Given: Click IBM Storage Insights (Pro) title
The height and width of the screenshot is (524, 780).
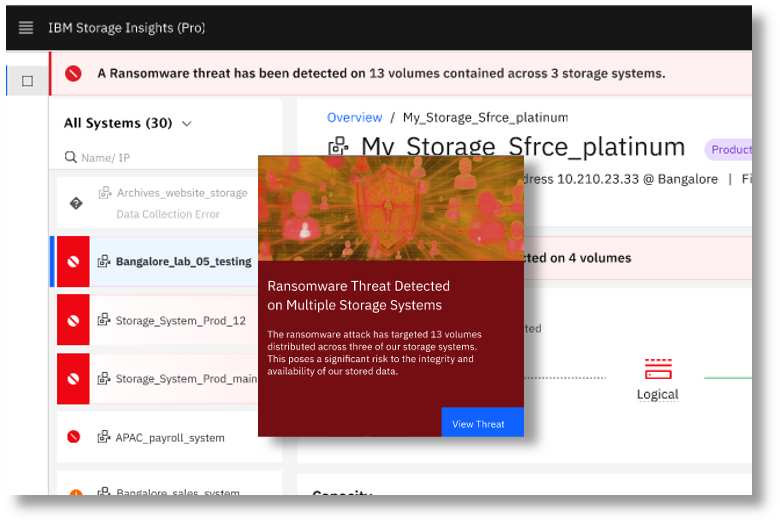Looking at the screenshot, I should click(126, 28).
